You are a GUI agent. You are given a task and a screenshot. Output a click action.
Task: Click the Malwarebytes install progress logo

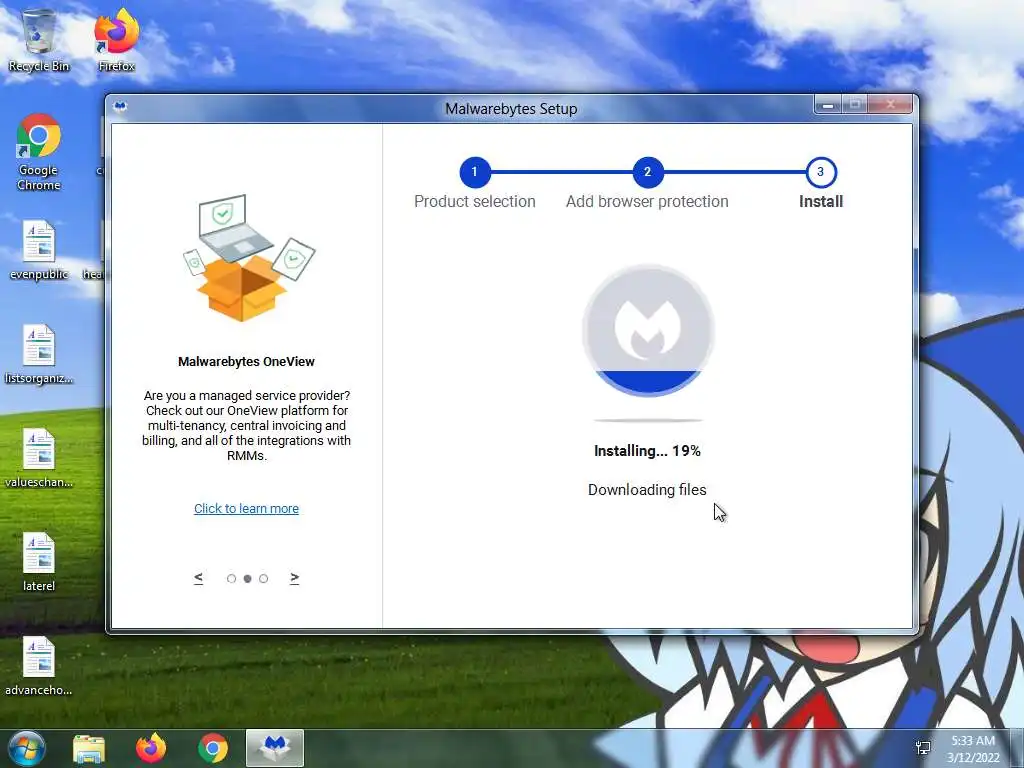pyautogui.click(x=648, y=330)
